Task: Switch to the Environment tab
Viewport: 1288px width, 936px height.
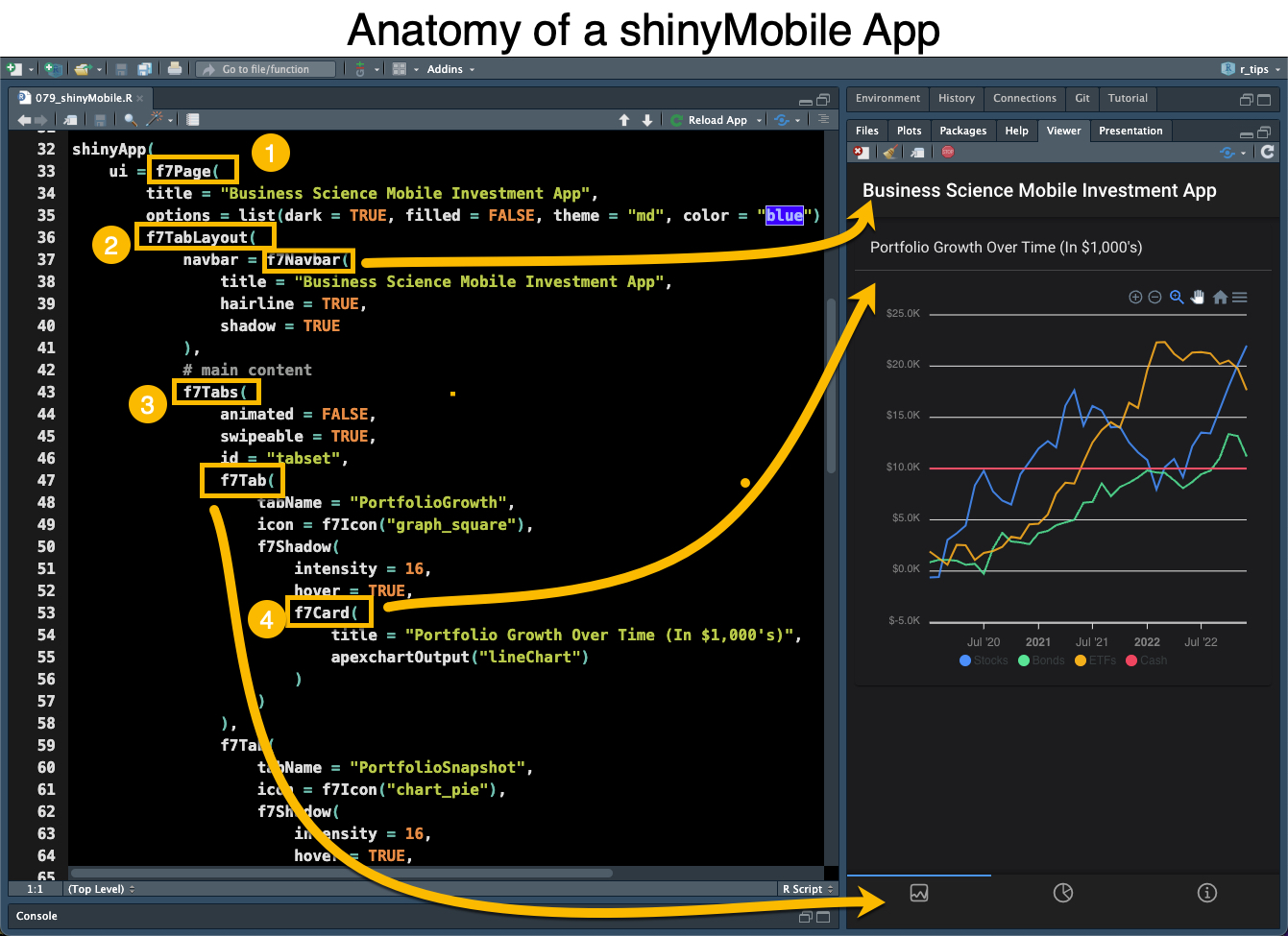Action: pos(887,98)
